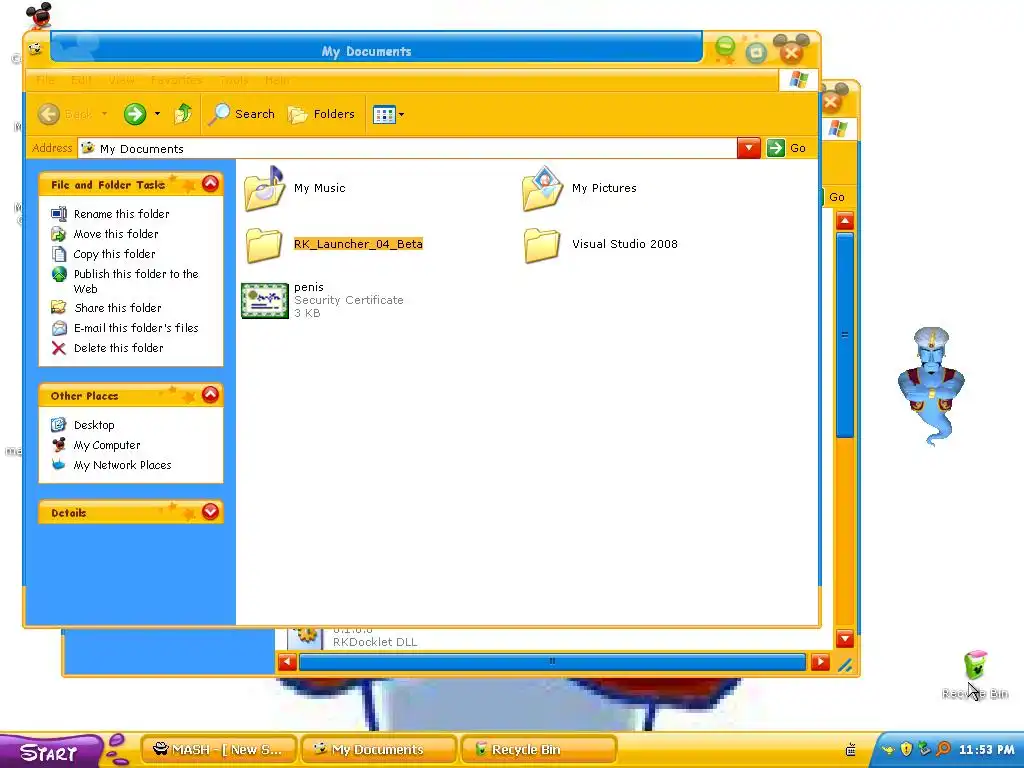Screen dimensions: 1024x768
Task: Click the red X Delete icon
Action: click(59, 348)
